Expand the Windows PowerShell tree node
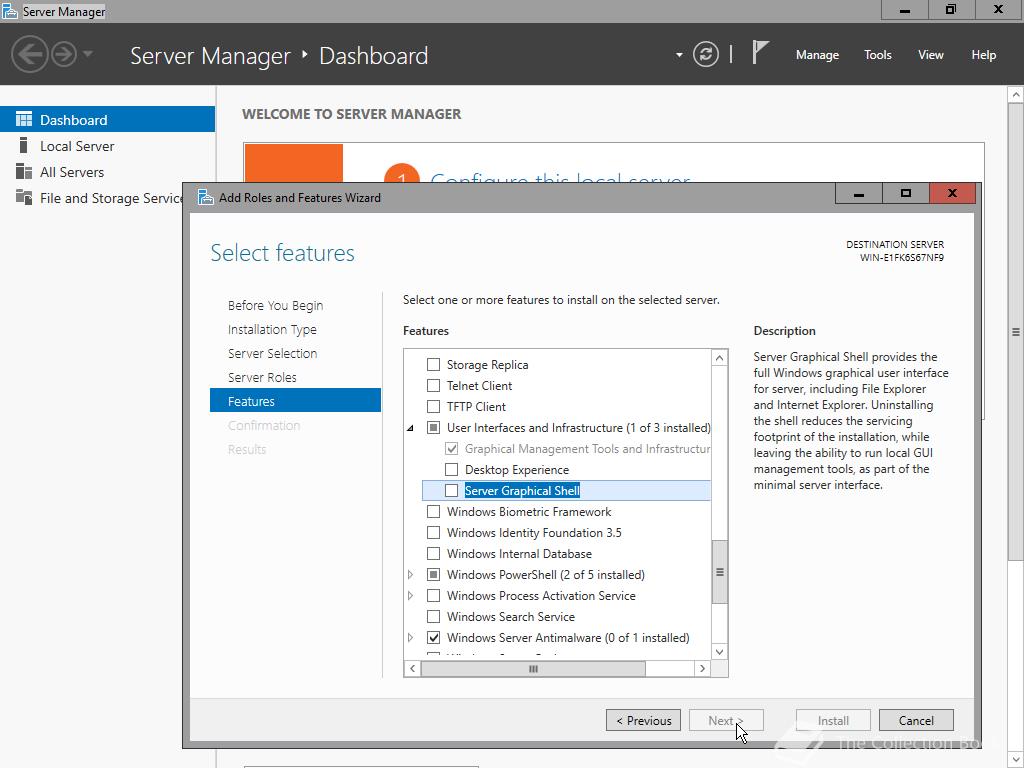This screenshot has height=768, width=1024. click(411, 575)
